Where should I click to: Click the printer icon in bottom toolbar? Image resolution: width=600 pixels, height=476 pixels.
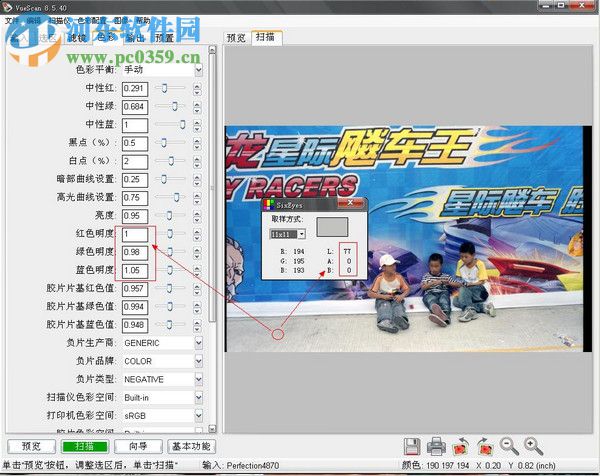[x=436, y=447]
